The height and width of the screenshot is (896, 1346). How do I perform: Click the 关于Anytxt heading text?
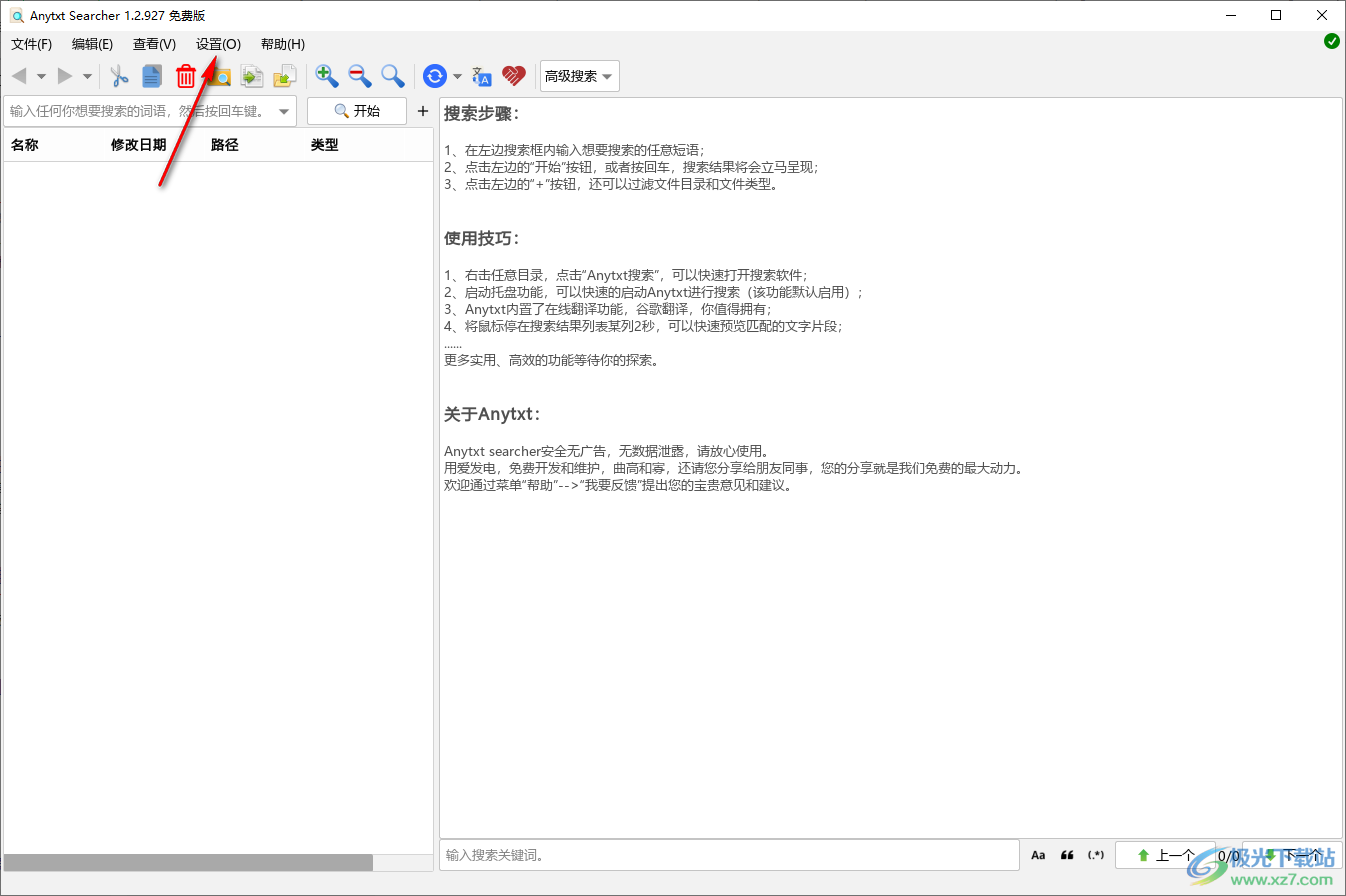[493, 414]
